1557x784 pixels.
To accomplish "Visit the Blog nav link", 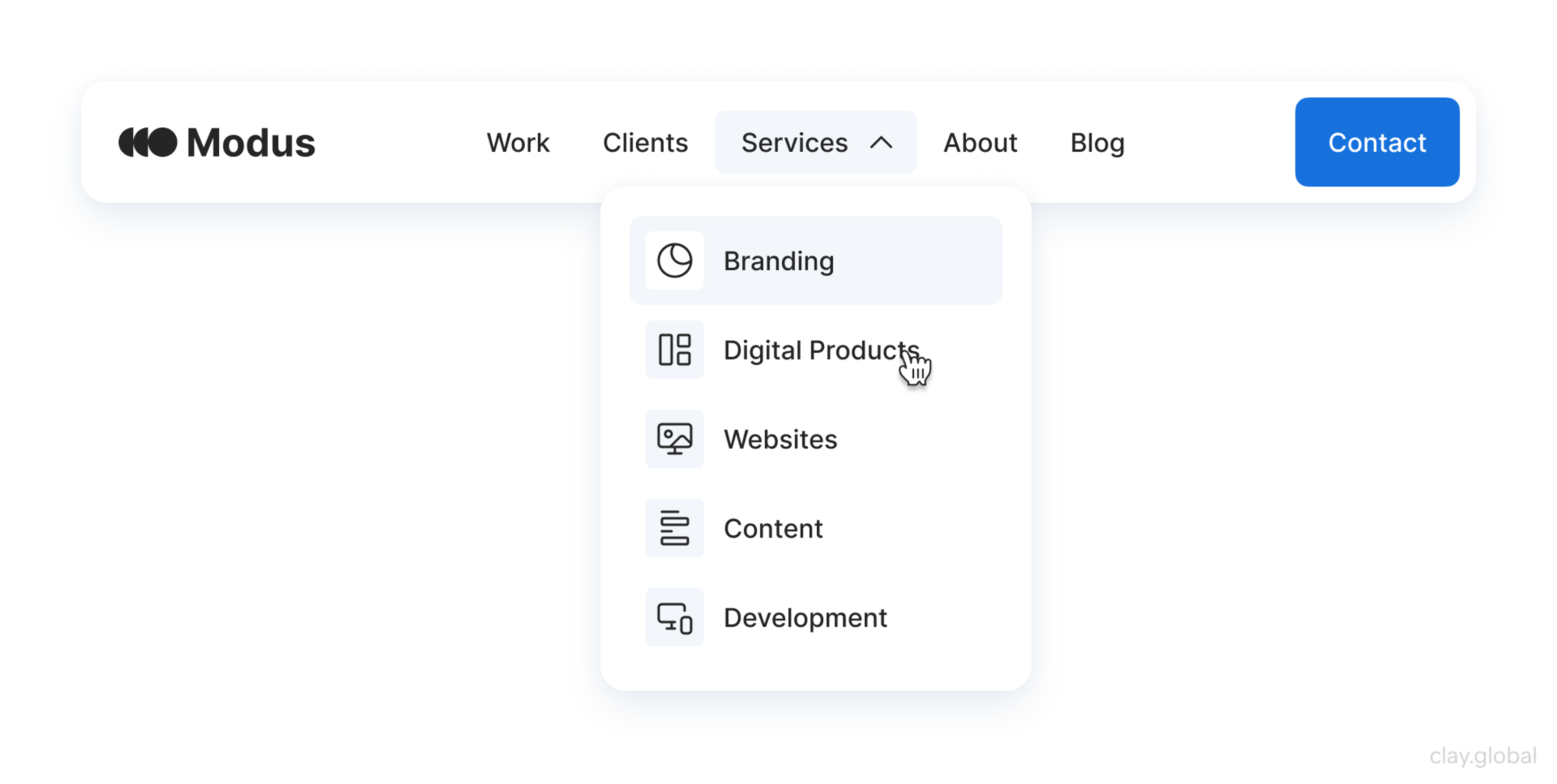I will [x=1097, y=143].
